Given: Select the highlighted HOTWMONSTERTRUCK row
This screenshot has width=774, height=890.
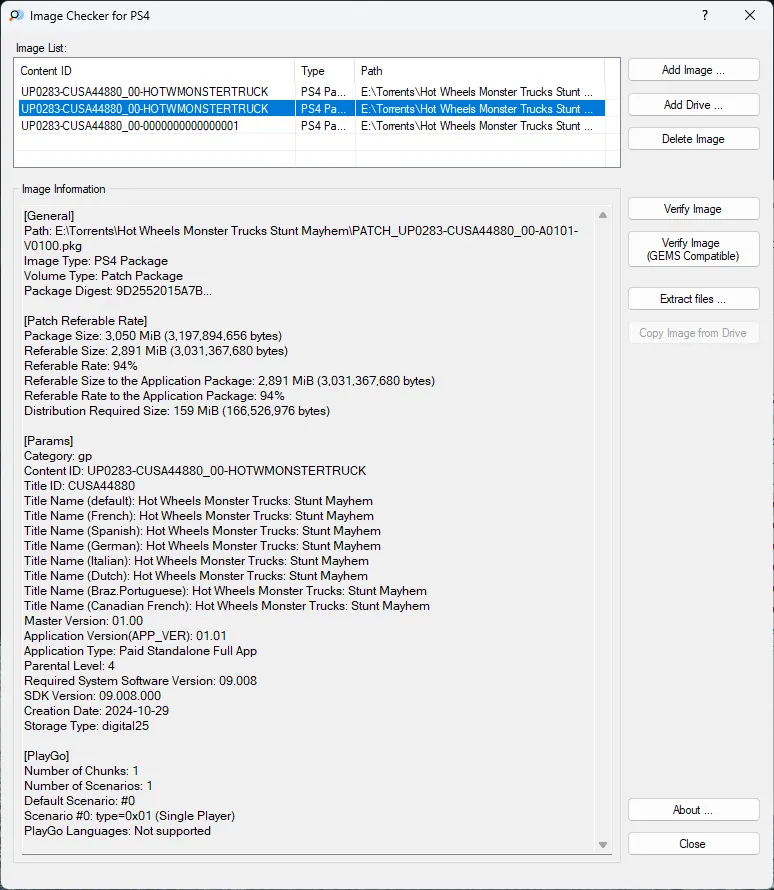Looking at the screenshot, I should pyautogui.click(x=312, y=109).
